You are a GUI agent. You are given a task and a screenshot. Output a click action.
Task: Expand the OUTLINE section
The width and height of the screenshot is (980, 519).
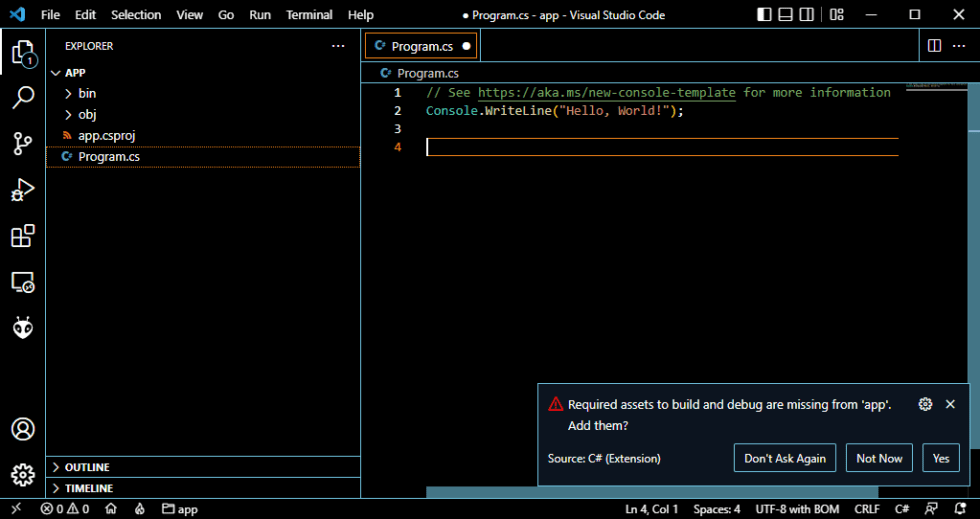pos(203,467)
